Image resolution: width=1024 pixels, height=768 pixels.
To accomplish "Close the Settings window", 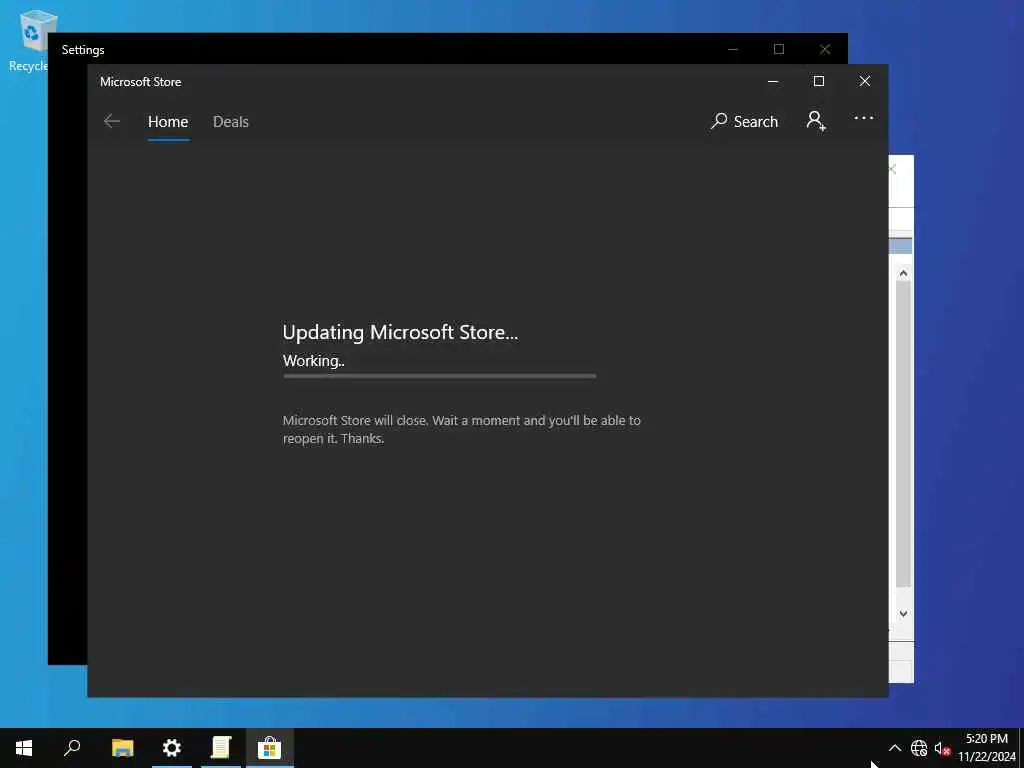I will 825,49.
